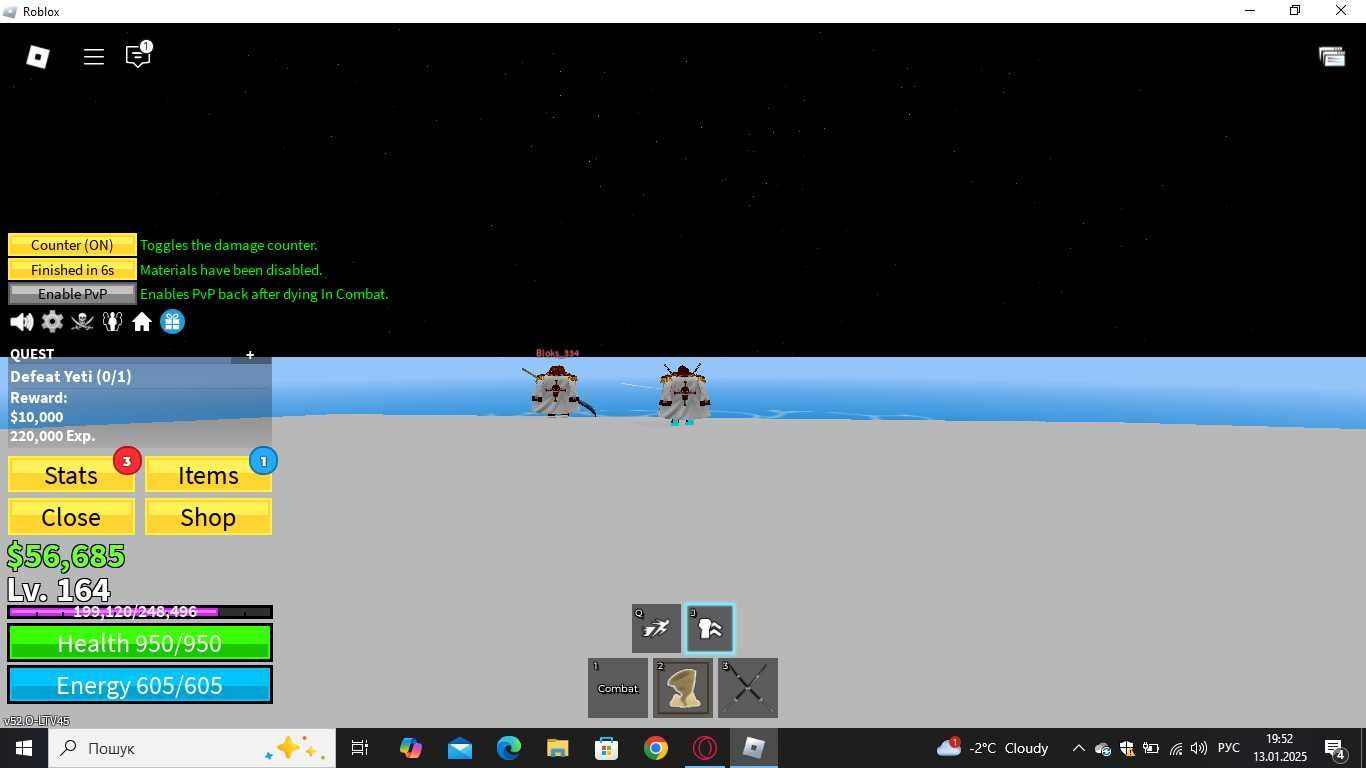1366x768 pixels.
Task: Open the Roblox logo menu
Action: [38, 57]
